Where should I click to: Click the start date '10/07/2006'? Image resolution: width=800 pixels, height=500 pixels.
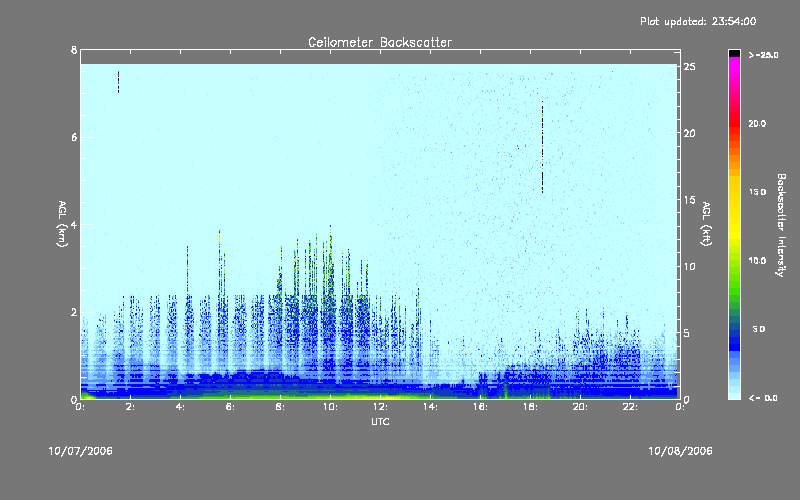pyautogui.click(x=81, y=451)
